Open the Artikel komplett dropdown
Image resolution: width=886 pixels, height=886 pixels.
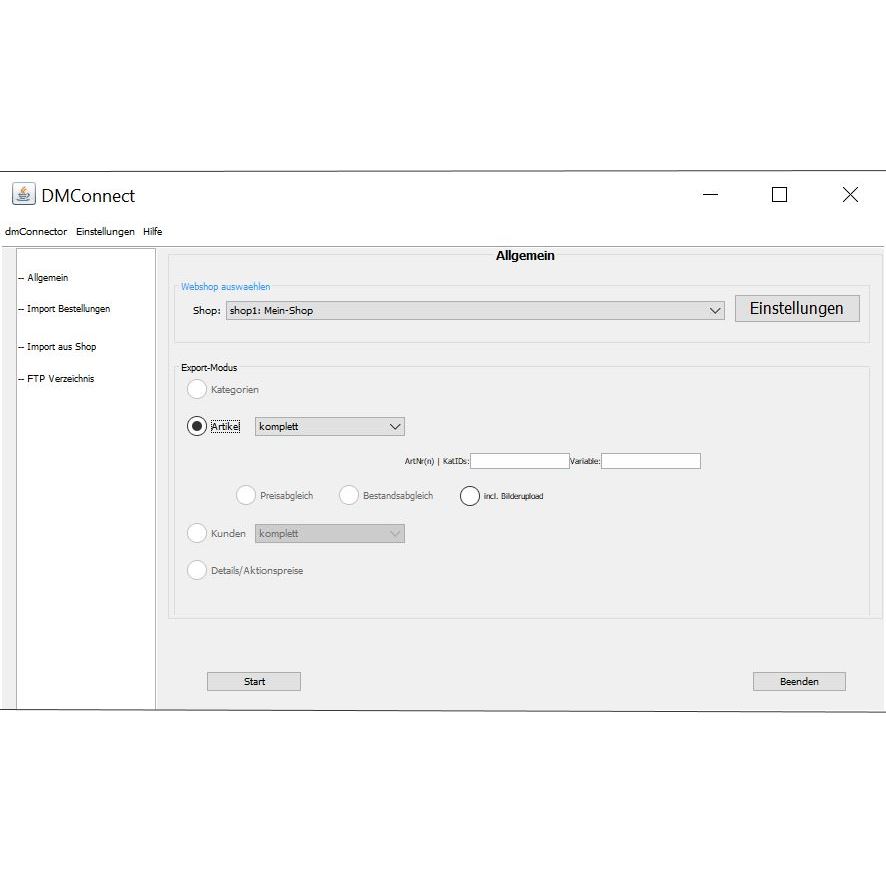[329, 427]
